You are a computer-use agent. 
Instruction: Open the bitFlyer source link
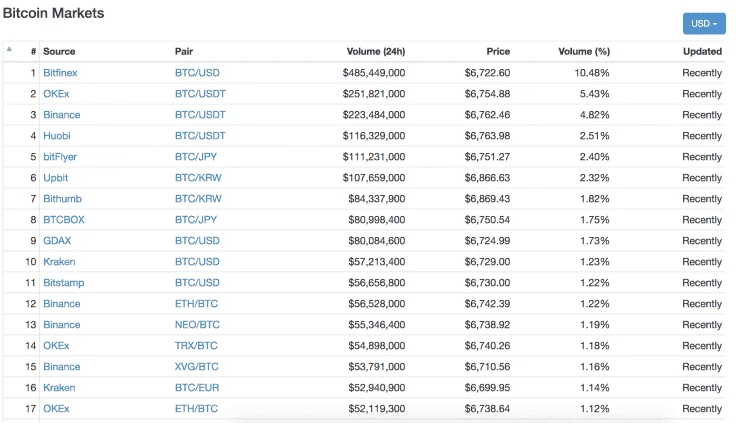pyautogui.click(x=60, y=157)
